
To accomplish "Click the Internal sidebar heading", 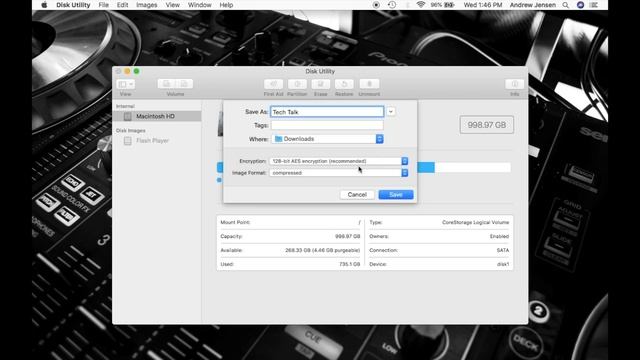I will tap(125, 106).
